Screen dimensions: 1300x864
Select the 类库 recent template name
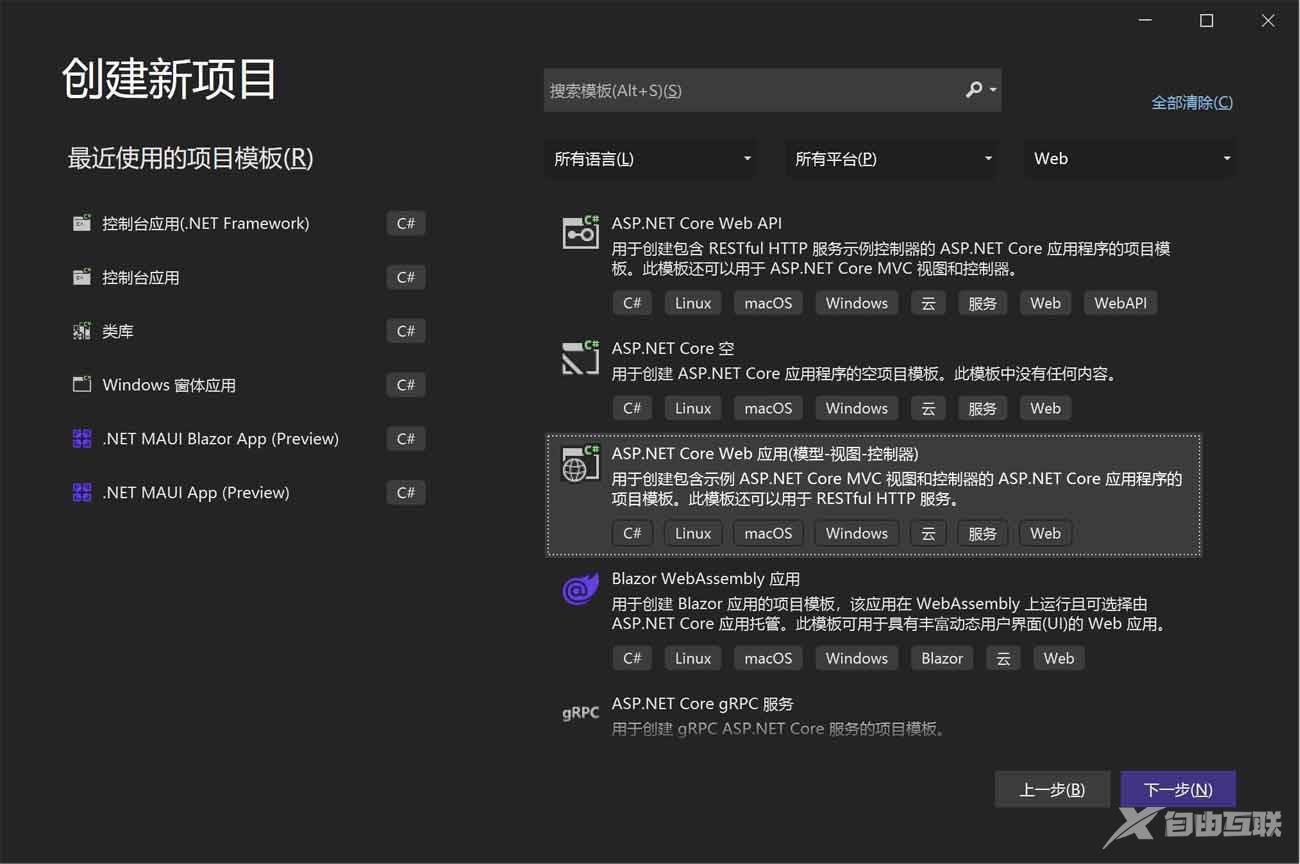point(118,331)
